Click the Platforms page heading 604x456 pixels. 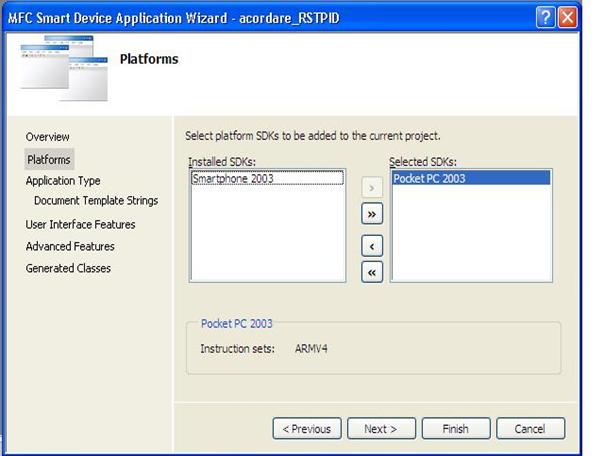[149, 59]
